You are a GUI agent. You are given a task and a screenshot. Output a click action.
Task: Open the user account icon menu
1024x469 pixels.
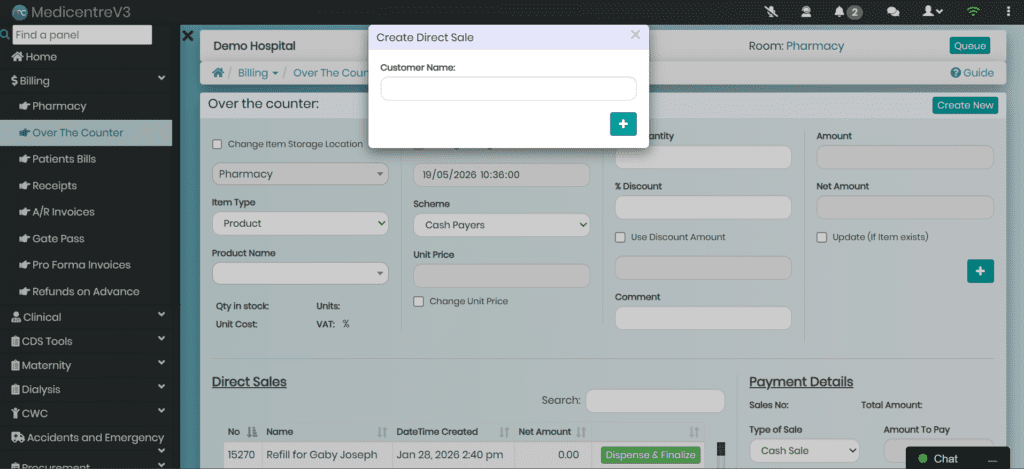[932, 11]
